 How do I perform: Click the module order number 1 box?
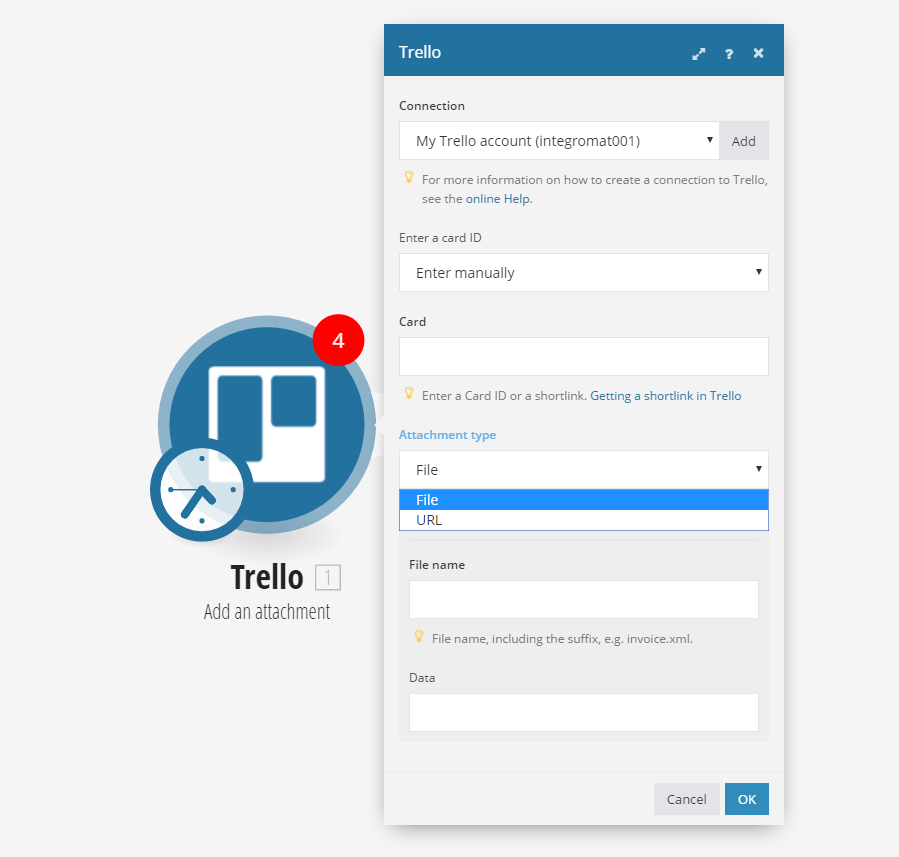(x=328, y=577)
